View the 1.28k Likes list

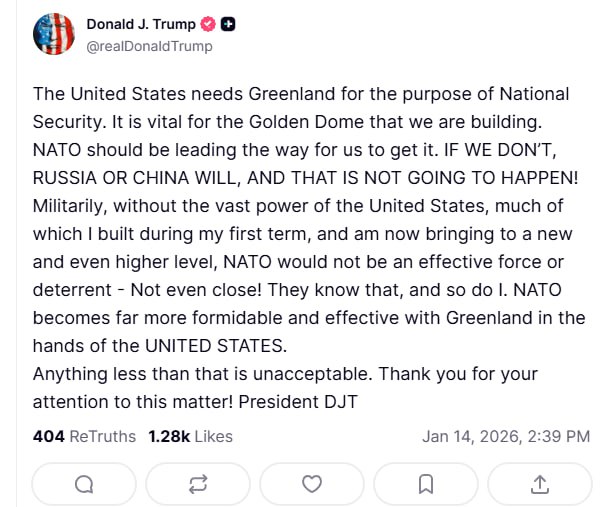190,436
